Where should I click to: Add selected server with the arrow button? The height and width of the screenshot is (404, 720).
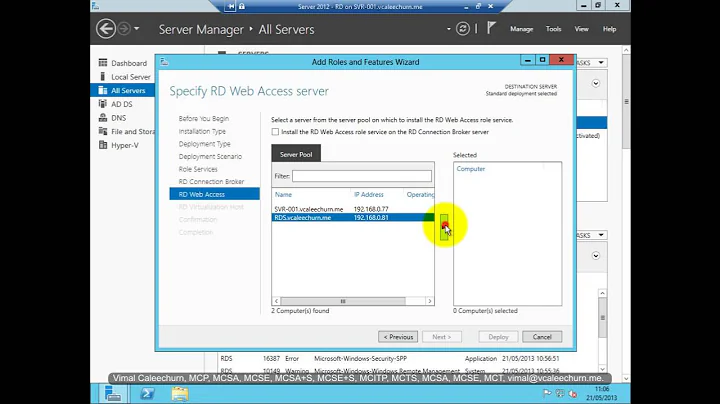pyautogui.click(x=444, y=227)
